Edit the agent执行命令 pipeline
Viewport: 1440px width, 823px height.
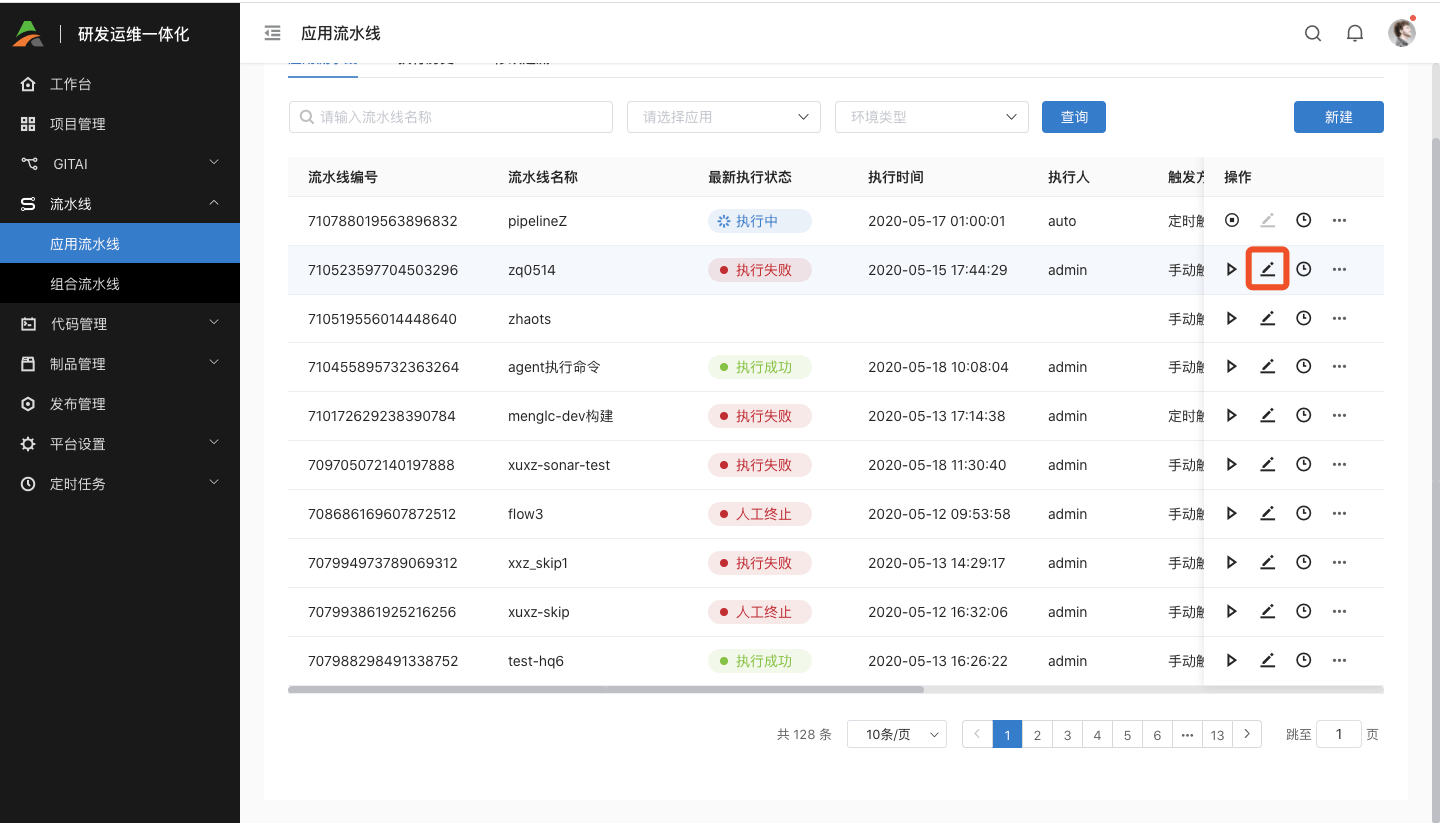(x=1267, y=367)
